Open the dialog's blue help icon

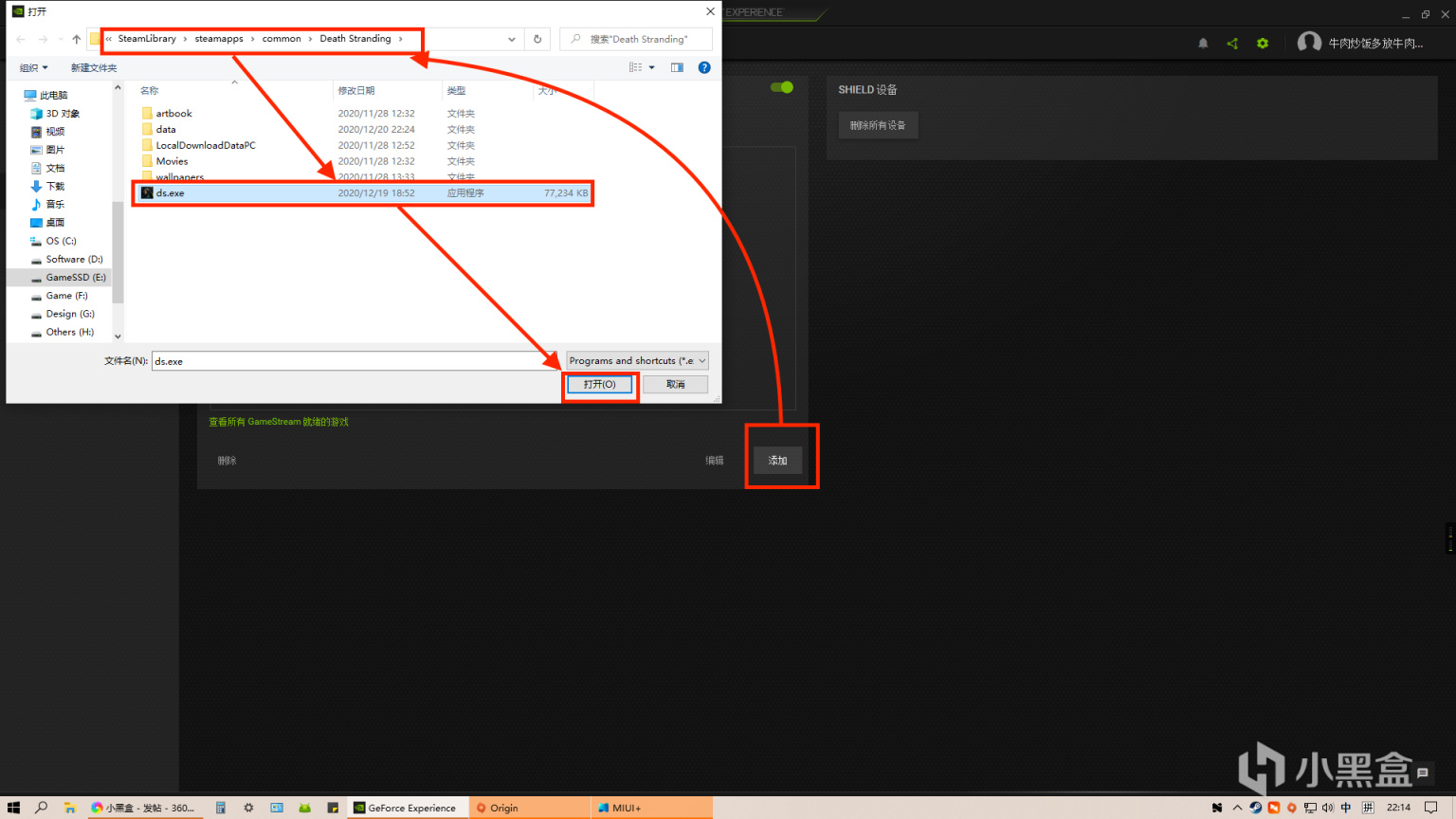[704, 67]
